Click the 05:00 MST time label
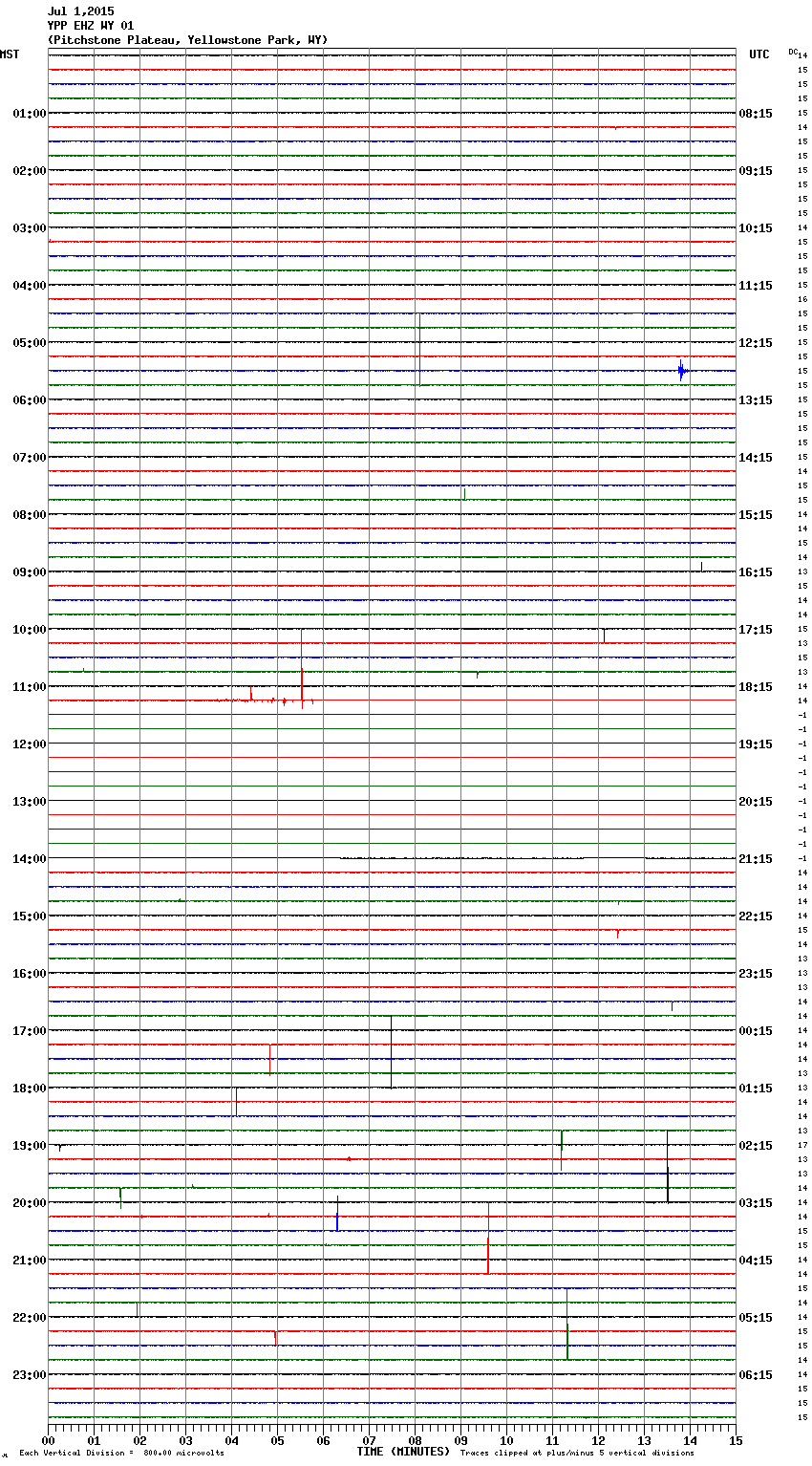812x1466 pixels. point(30,343)
